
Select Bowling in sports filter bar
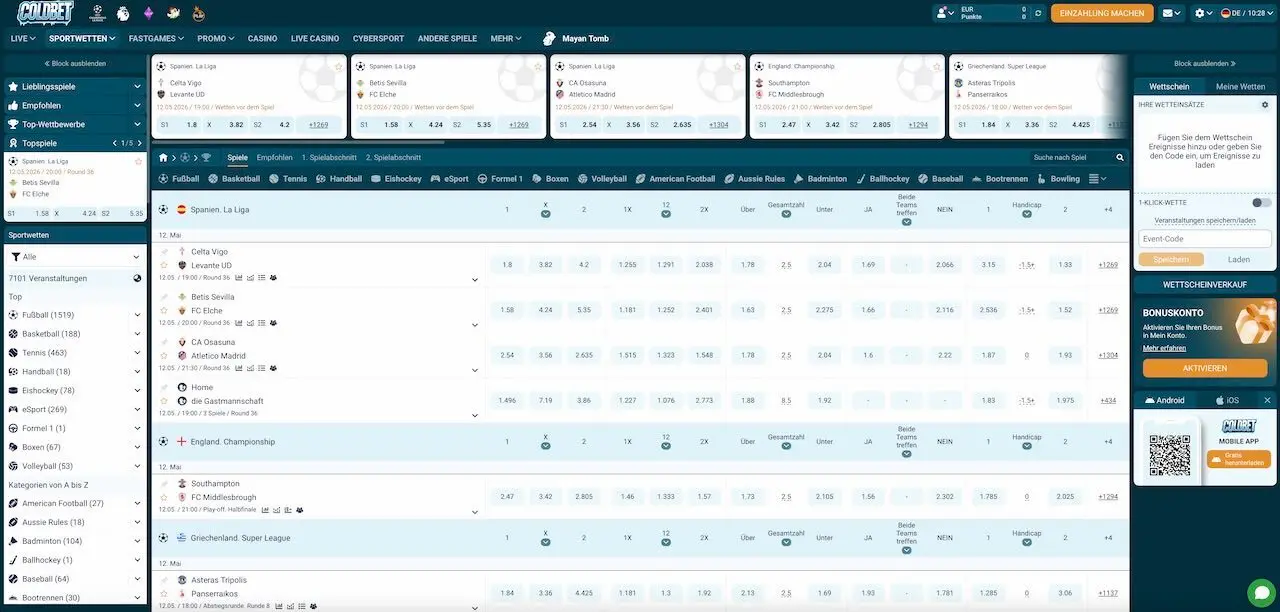pyautogui.click(x=1058, y=179)
